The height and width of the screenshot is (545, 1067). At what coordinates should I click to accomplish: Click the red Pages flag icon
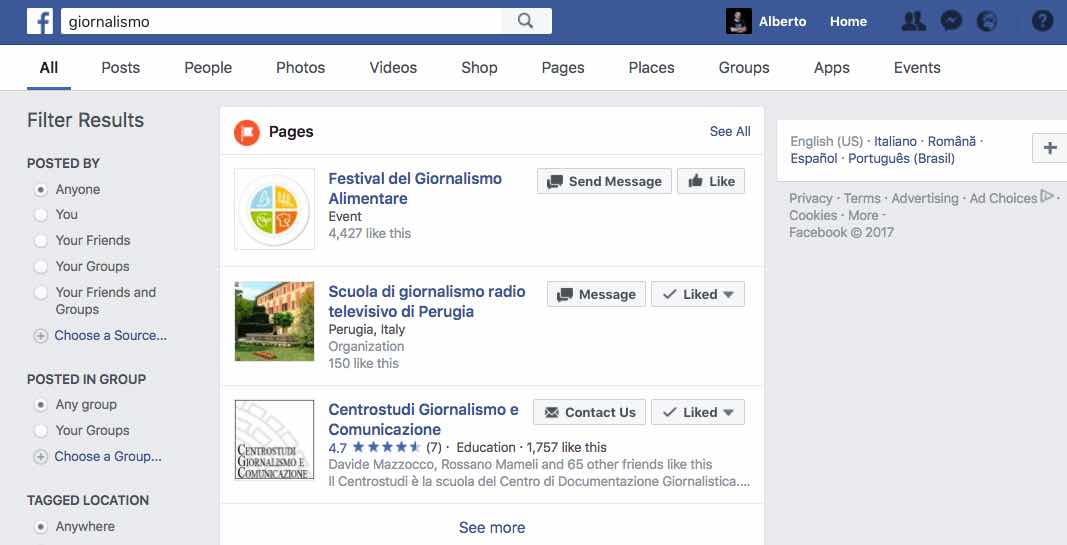[247, 132]
